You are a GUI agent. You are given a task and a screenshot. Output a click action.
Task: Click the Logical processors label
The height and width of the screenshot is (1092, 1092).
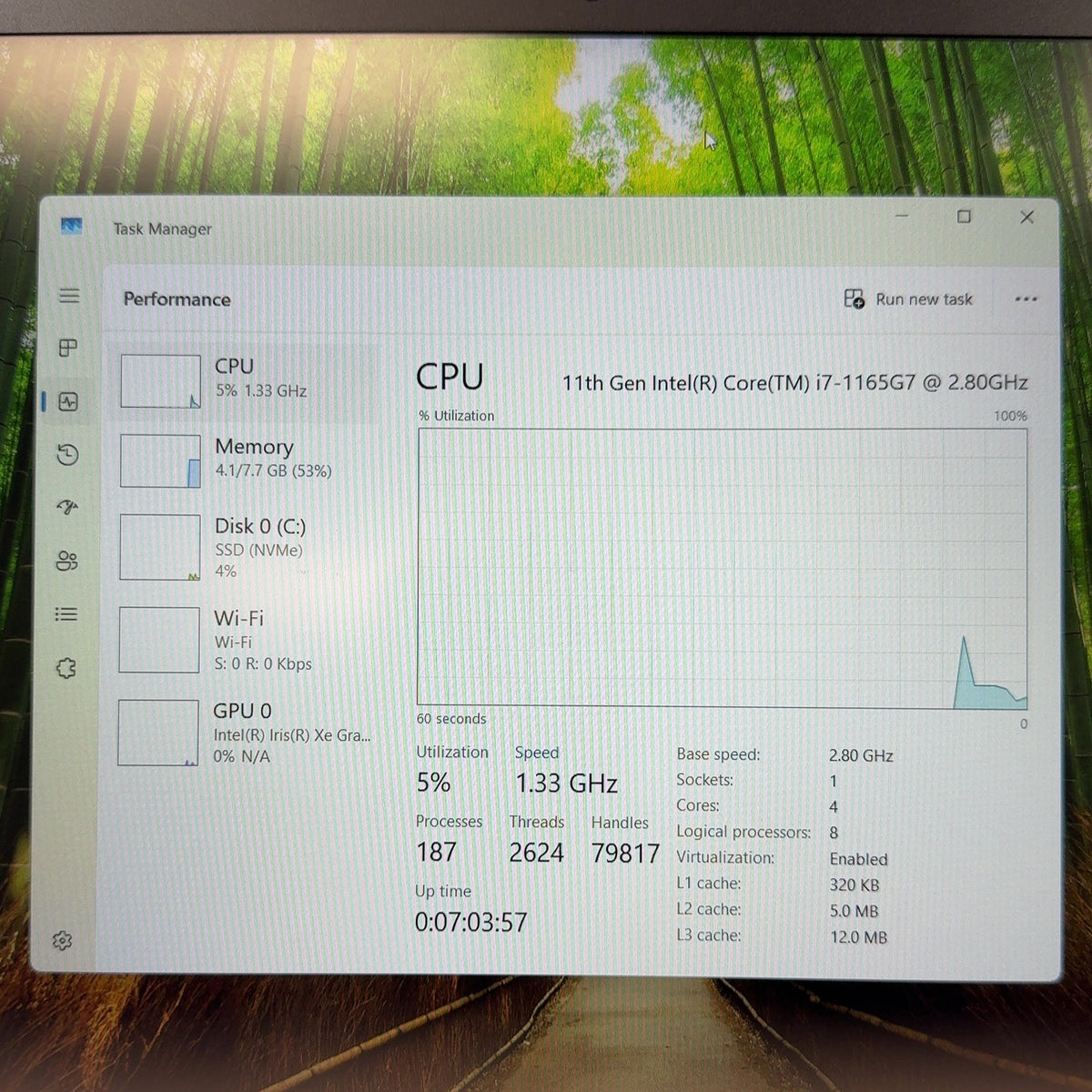click(x=743, y=832)
